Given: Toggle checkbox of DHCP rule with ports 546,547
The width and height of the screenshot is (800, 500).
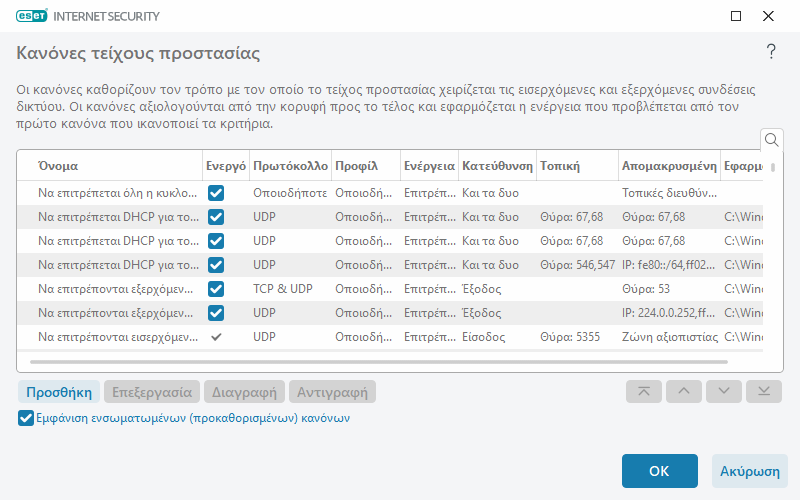Looking at the screenshot, I should (x=216, y=265).
